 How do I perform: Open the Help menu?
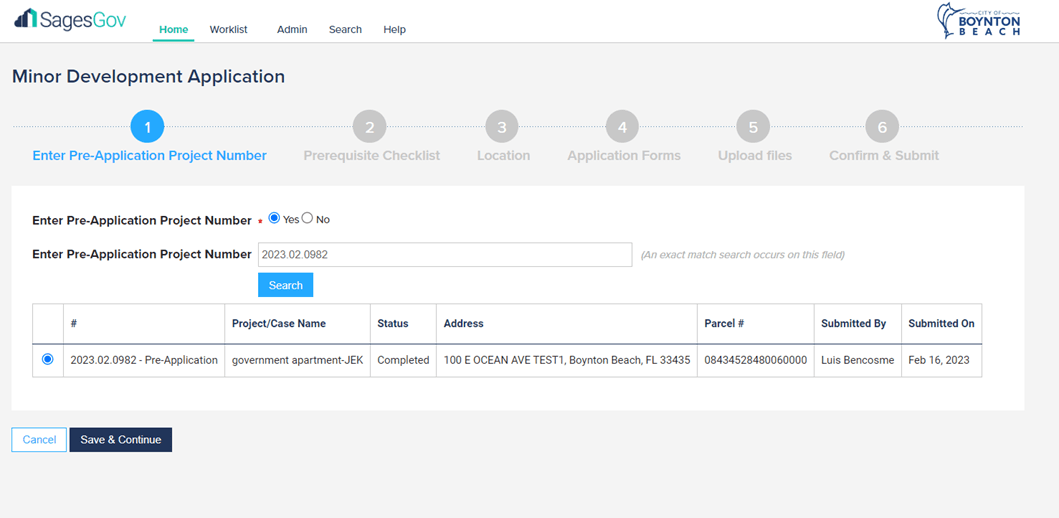coord(394,30)
